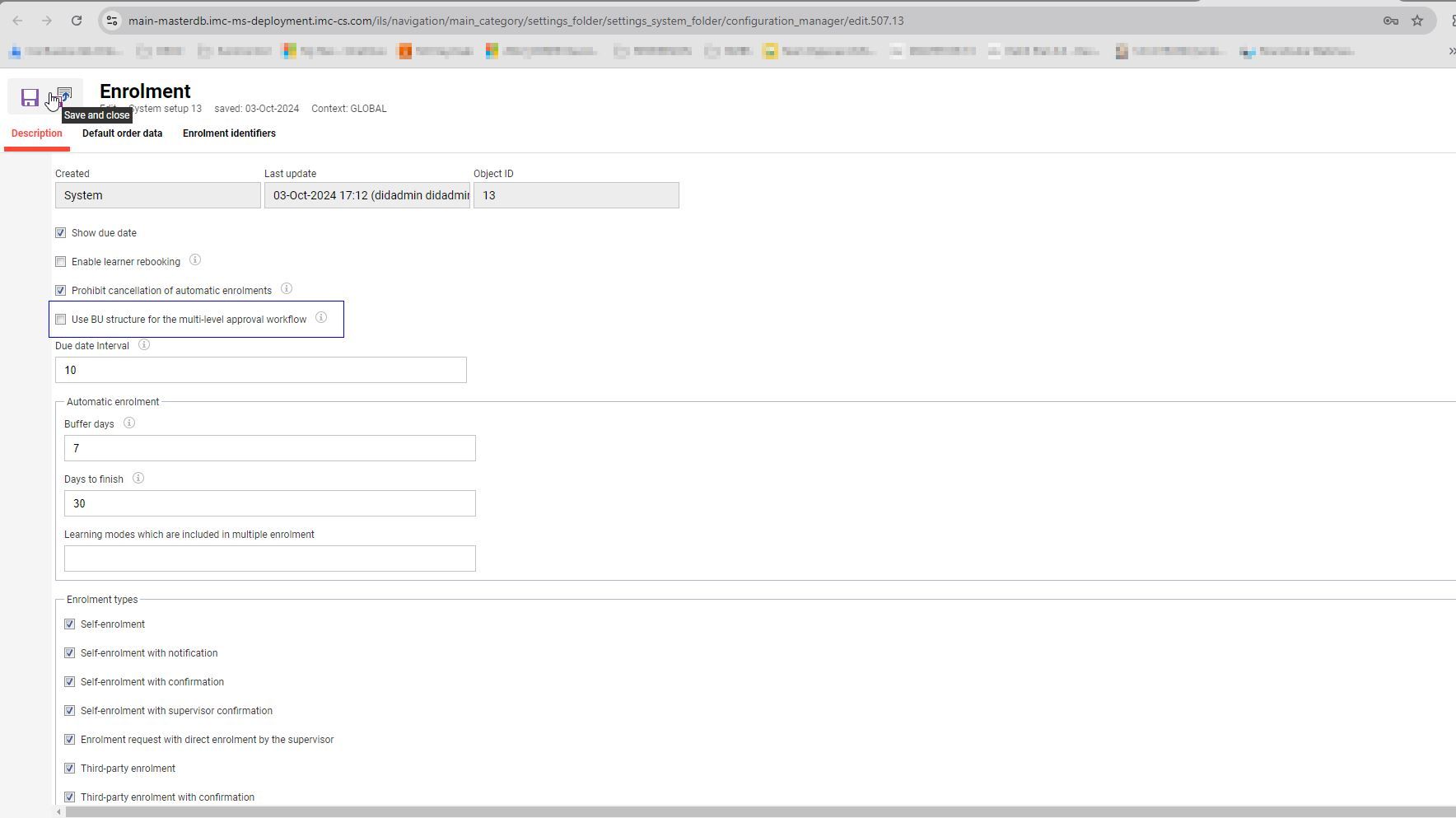The width and height of the screenshot is (1456, 818).
Task: Click info icon next to Prohibit cancellation
Action: click(x=287, y=289)
